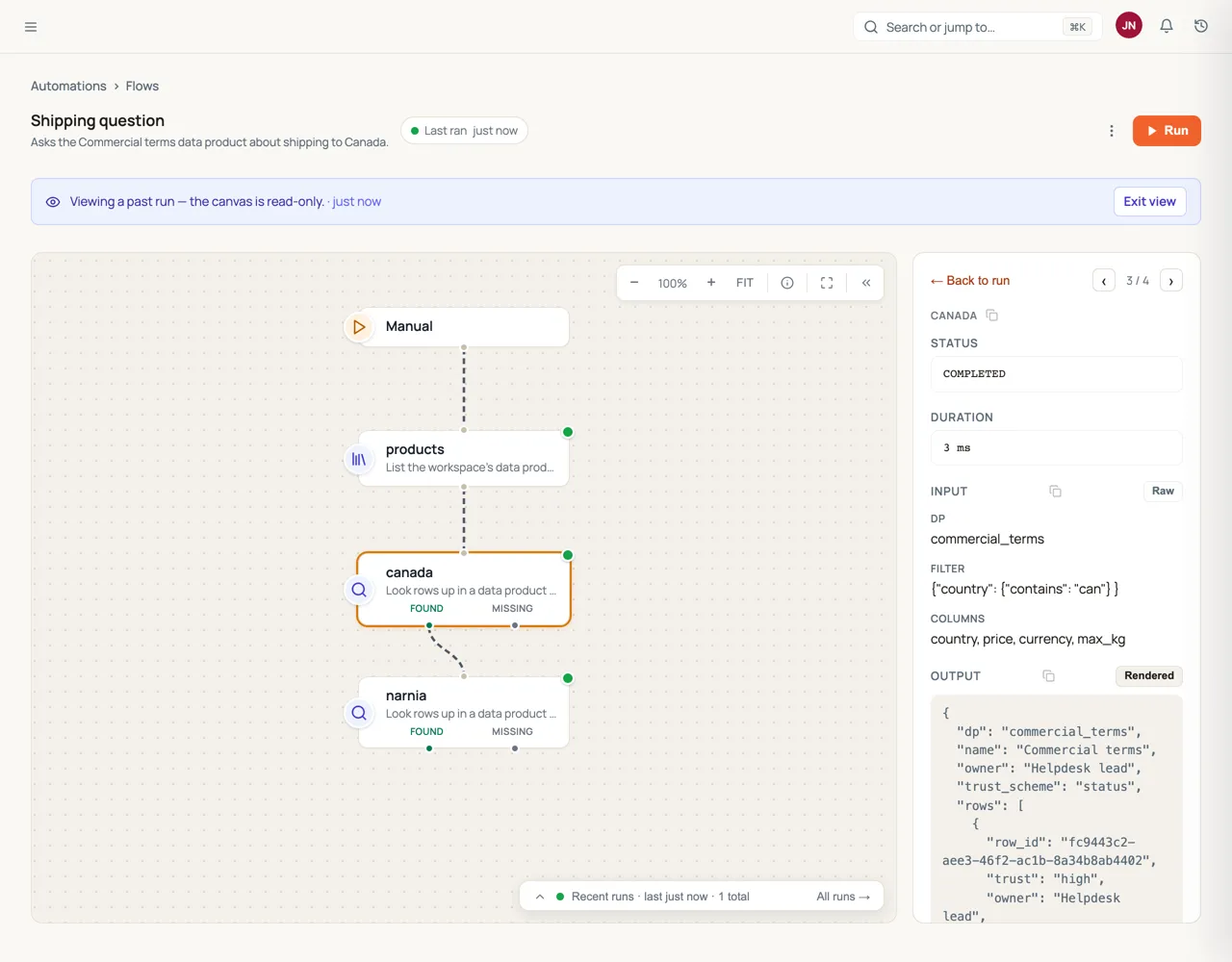Click the COMPLETED status value

tap(1056, 374)
